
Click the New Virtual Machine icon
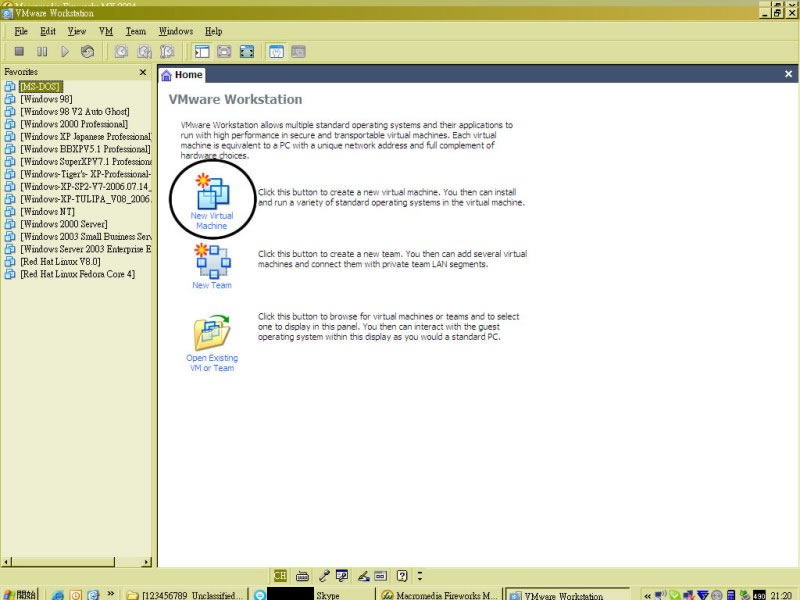pos(212,191)
